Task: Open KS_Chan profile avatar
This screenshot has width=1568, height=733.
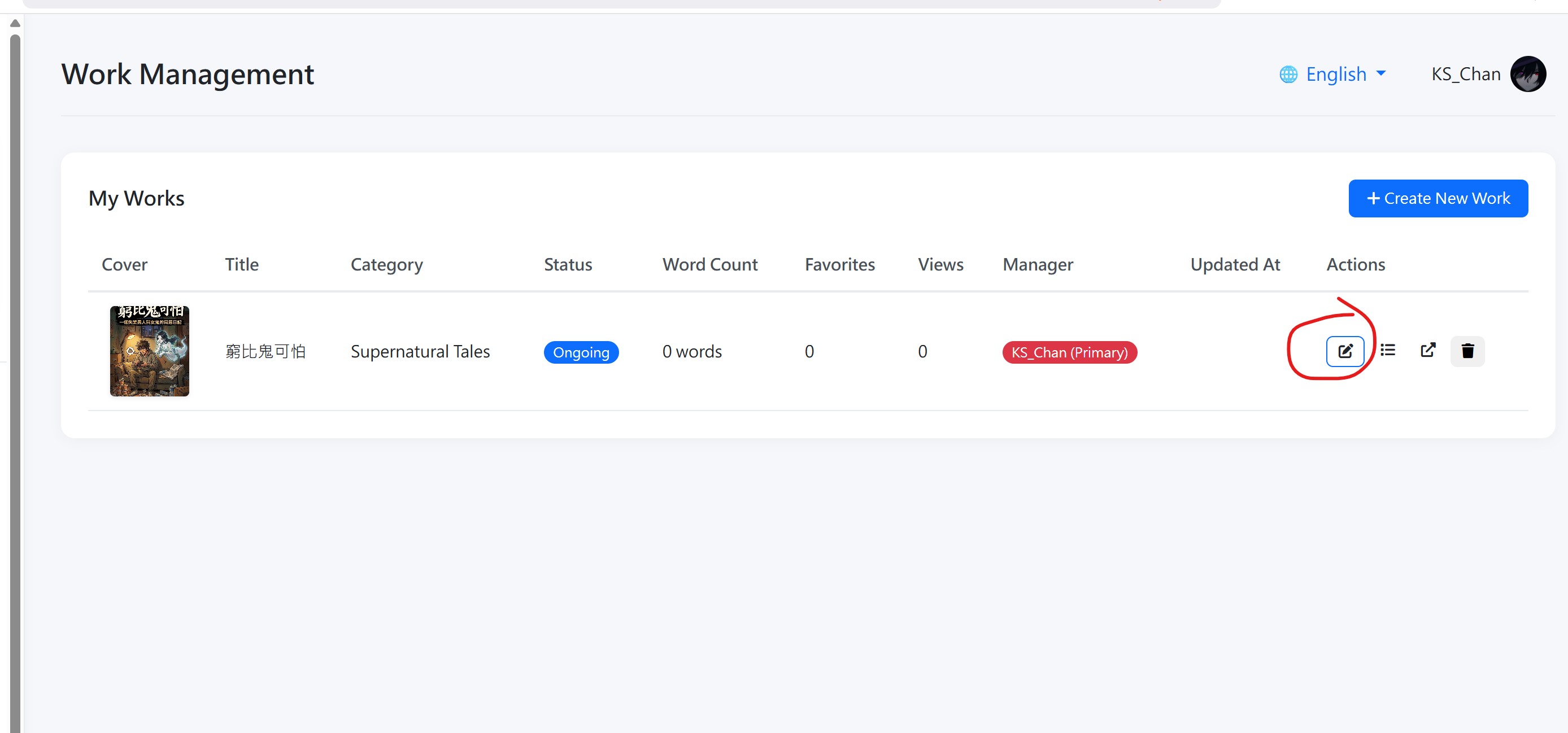Action: click(x=1528, y=73)
